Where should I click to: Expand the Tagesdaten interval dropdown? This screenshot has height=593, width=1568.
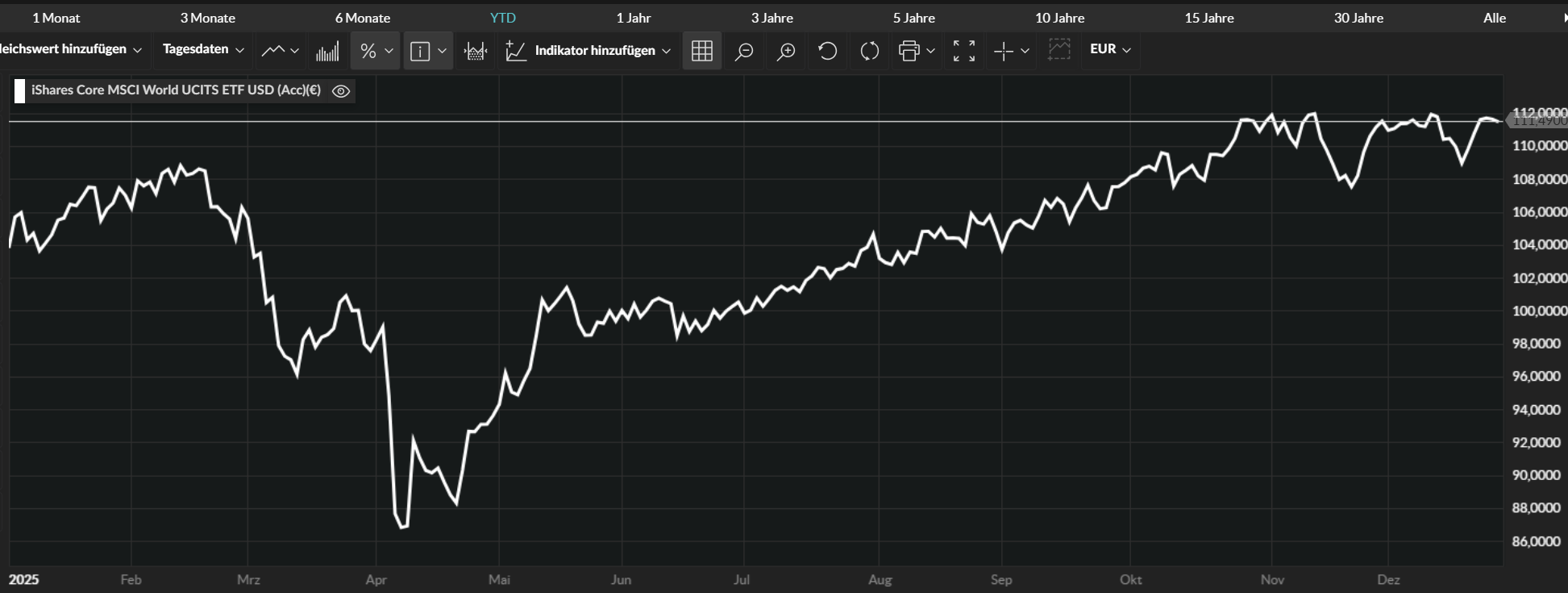203,49
